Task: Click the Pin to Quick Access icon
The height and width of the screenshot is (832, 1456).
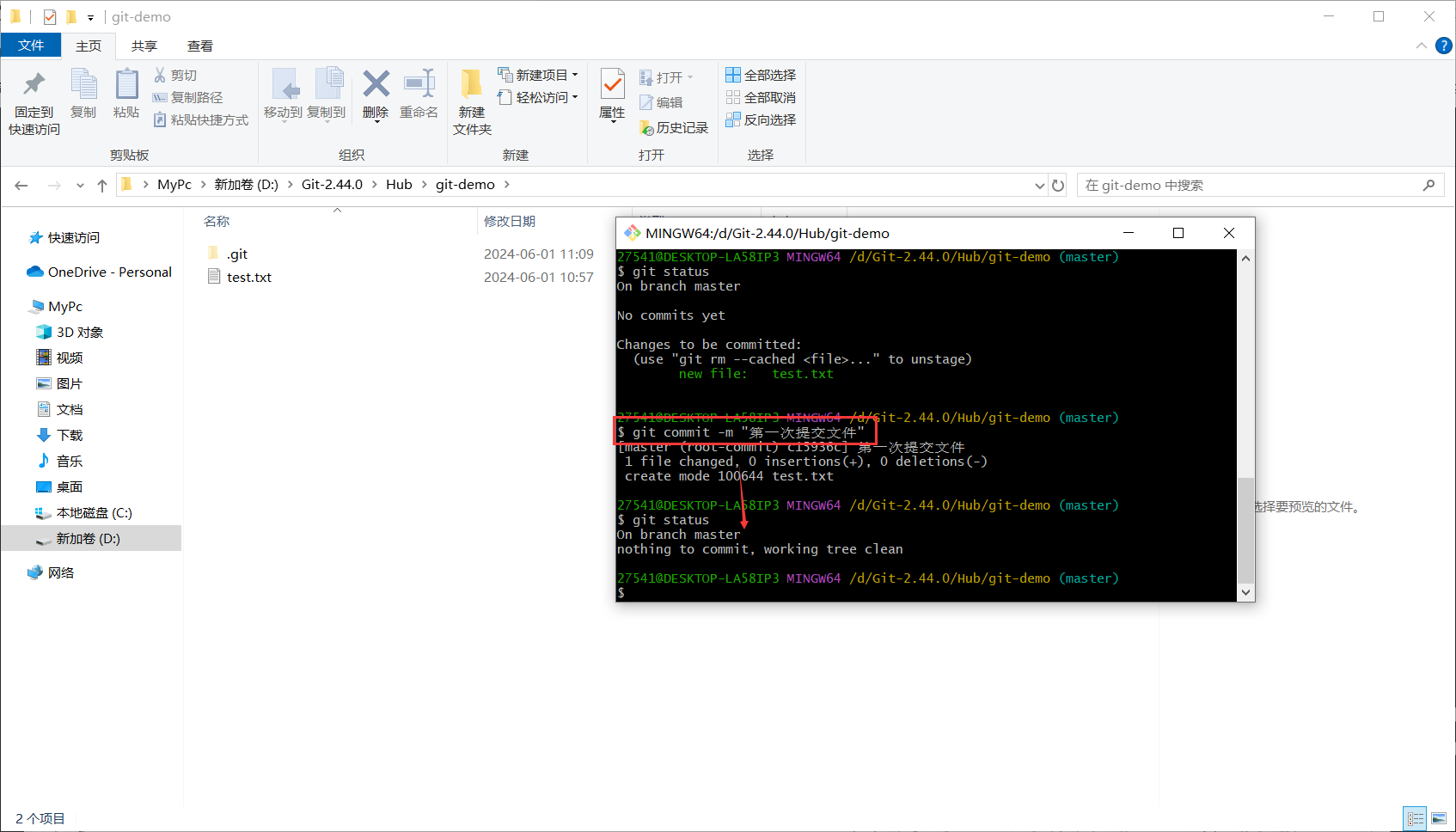Action: point(34,84)
